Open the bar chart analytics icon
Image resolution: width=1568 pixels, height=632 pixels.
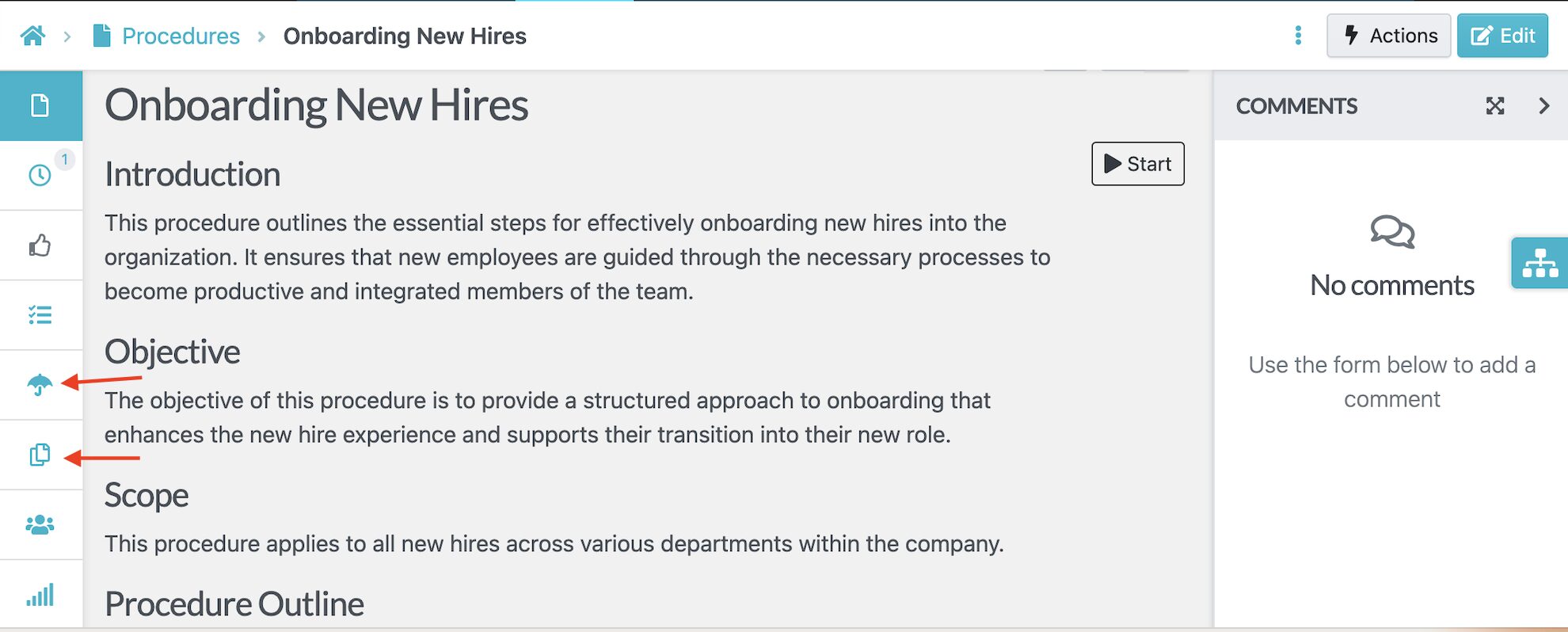pyautogui.click(x=40, y=595)
